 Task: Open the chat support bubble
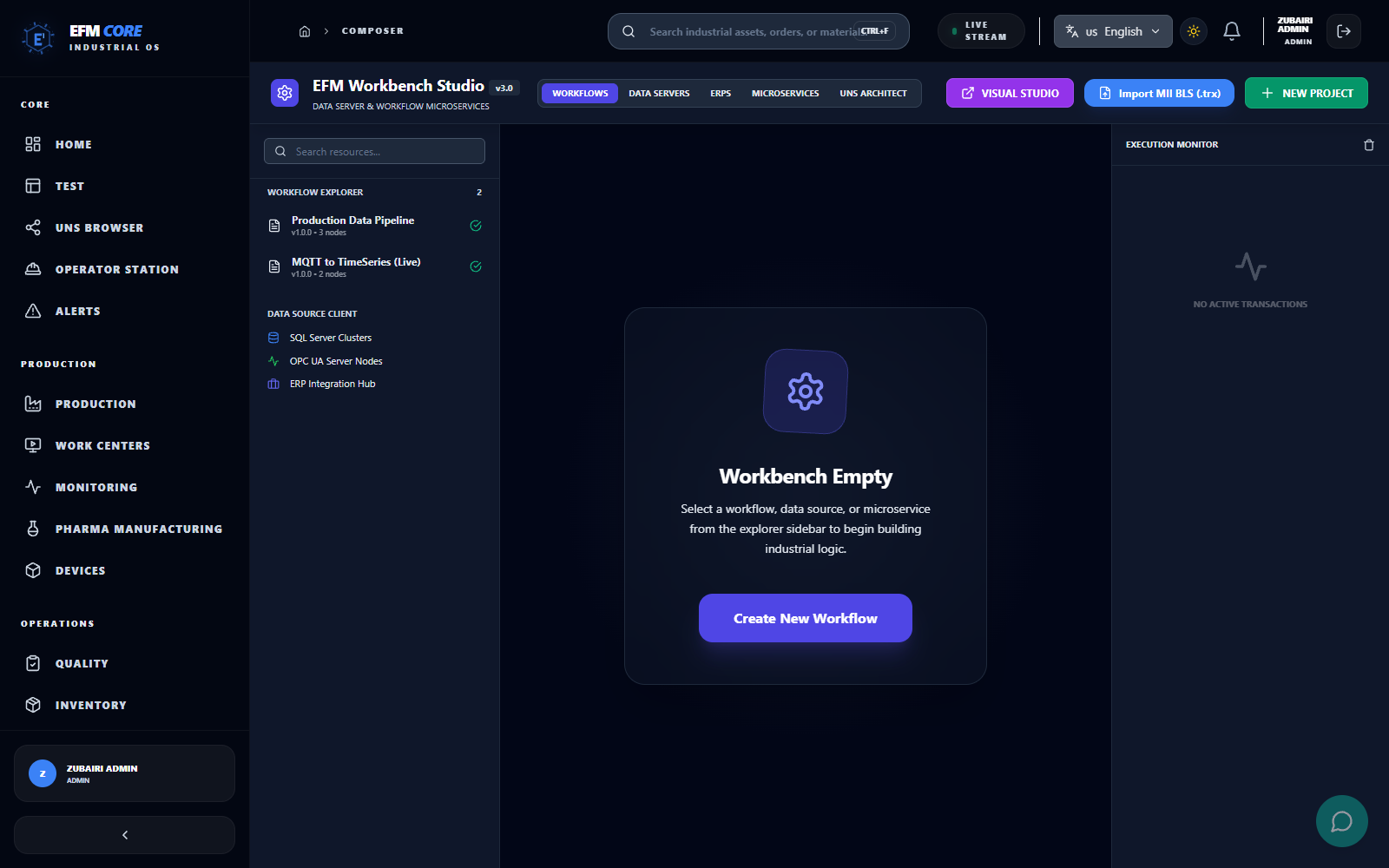[x=1341, y=820]
